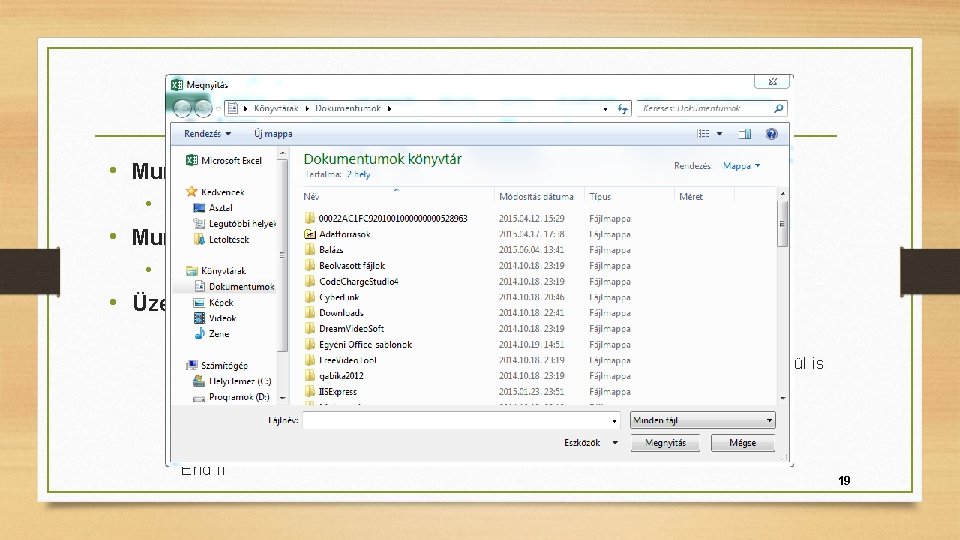Select the IISExpress folder
Image resolution: width=960 pixels, height=540 pixels.
pyautogui.click(x=331, y=392)
